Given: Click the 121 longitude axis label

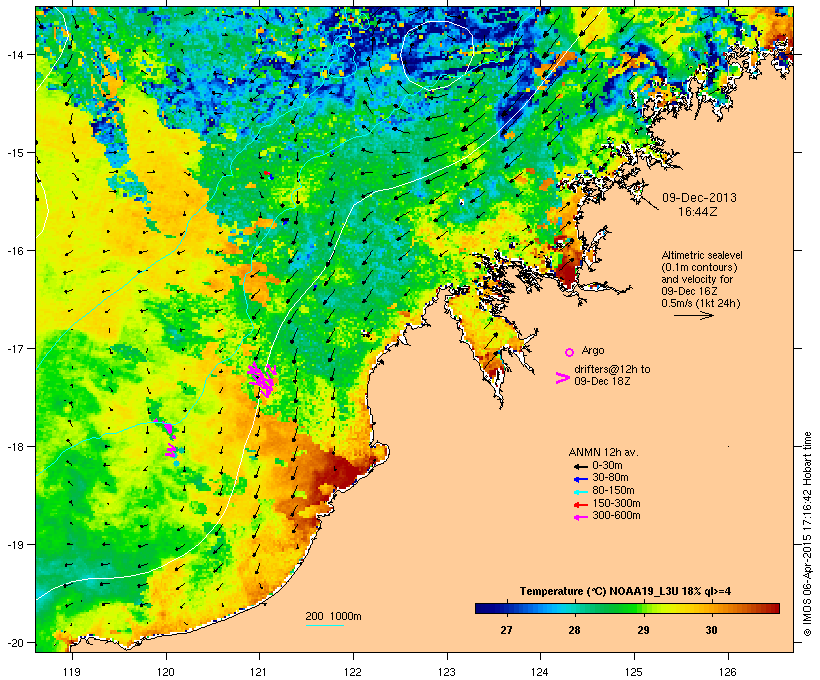Looking at the screenshot, I should pos(259,672).
